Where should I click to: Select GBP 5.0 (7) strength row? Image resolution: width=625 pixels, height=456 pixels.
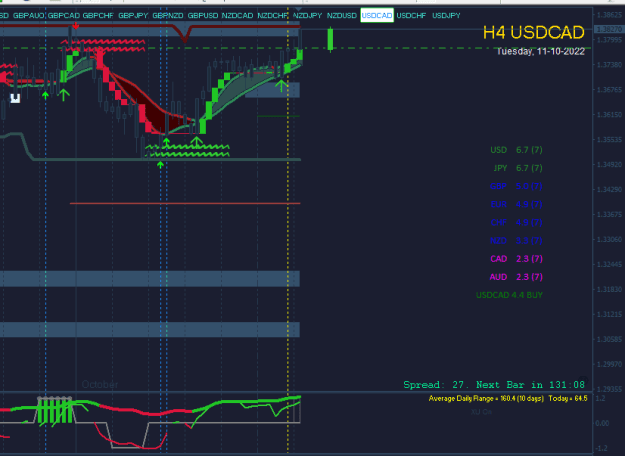517,186
